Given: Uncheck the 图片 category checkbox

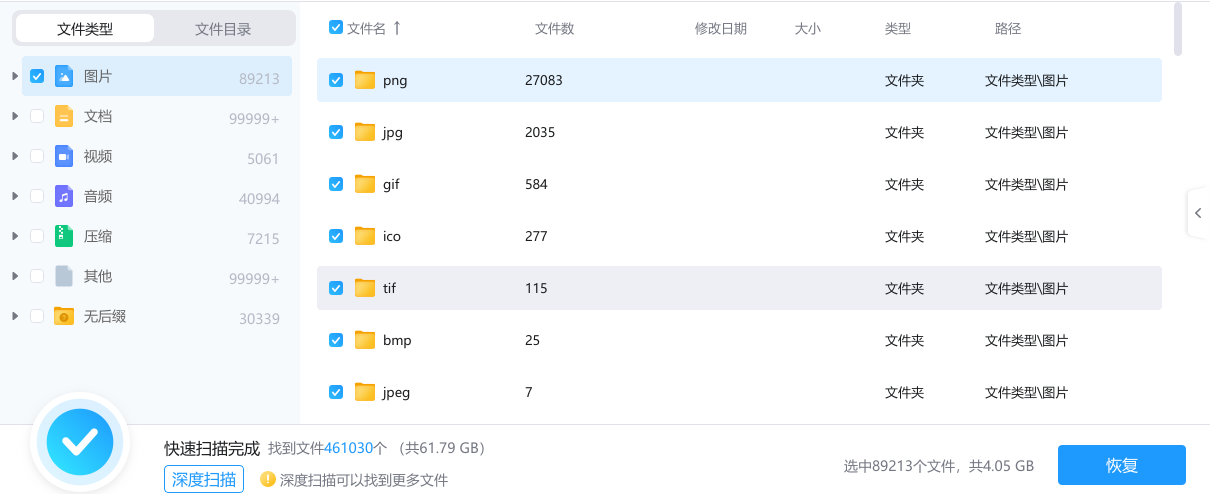Looking at the screenshot, I should 37,76.
